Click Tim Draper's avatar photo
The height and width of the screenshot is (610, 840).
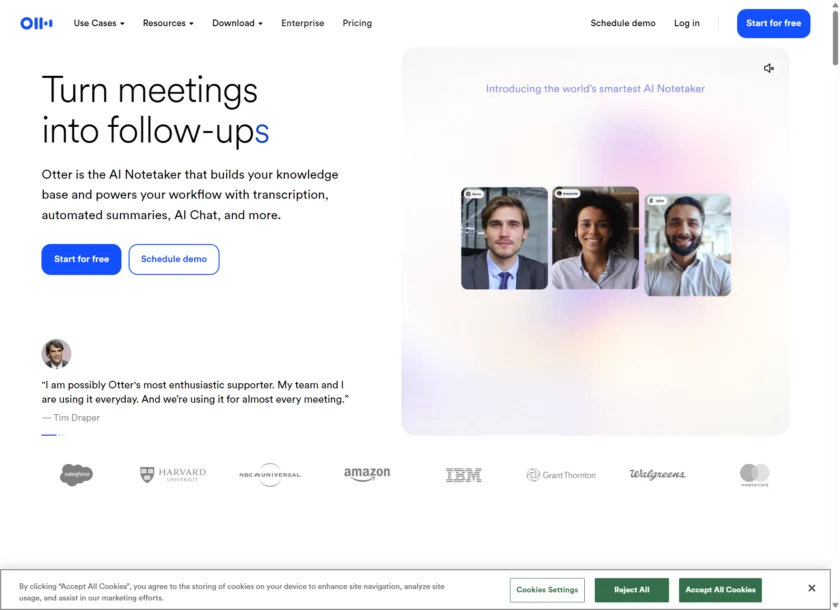pos(56,353)
